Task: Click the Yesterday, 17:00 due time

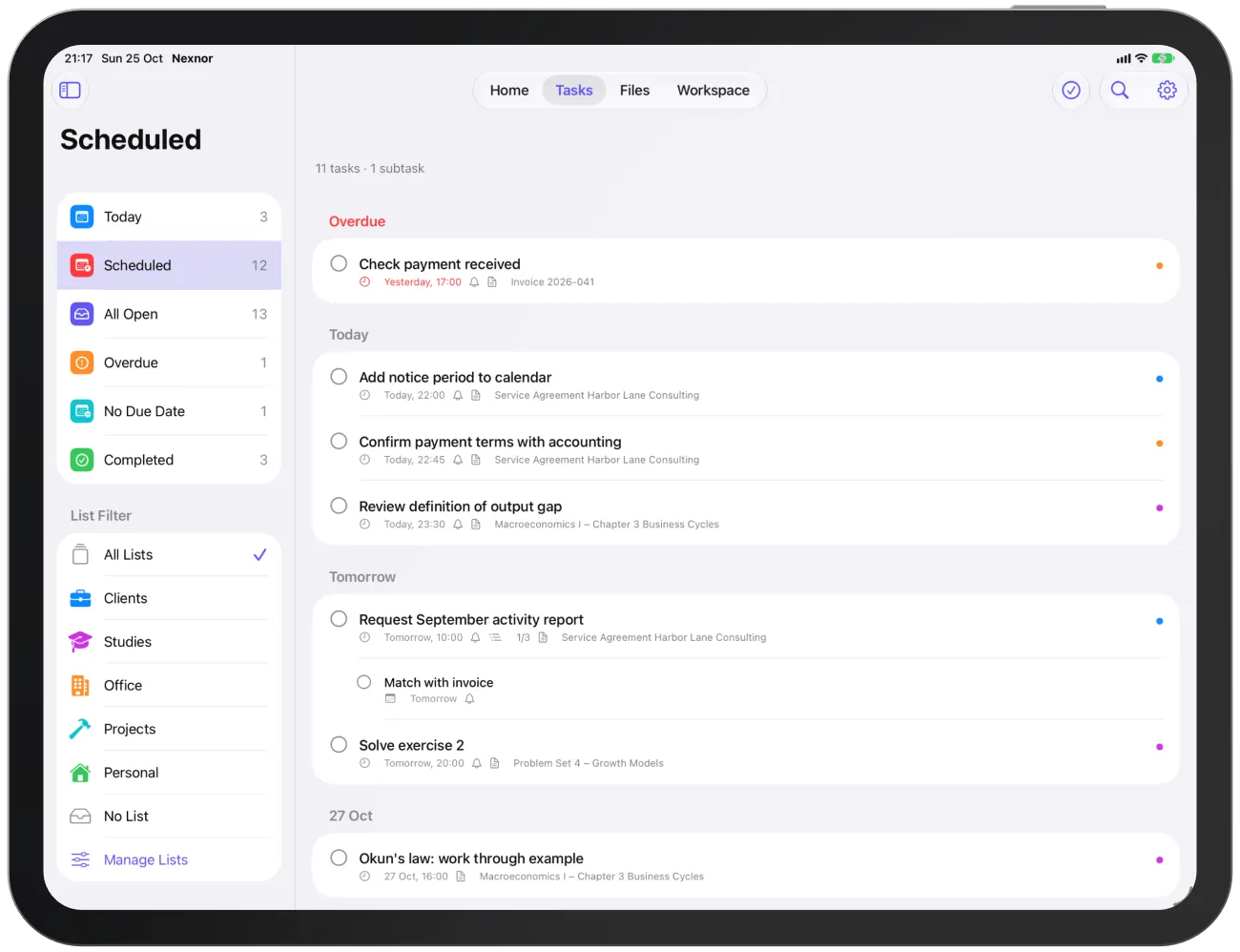Action: [x=423, y=282]
